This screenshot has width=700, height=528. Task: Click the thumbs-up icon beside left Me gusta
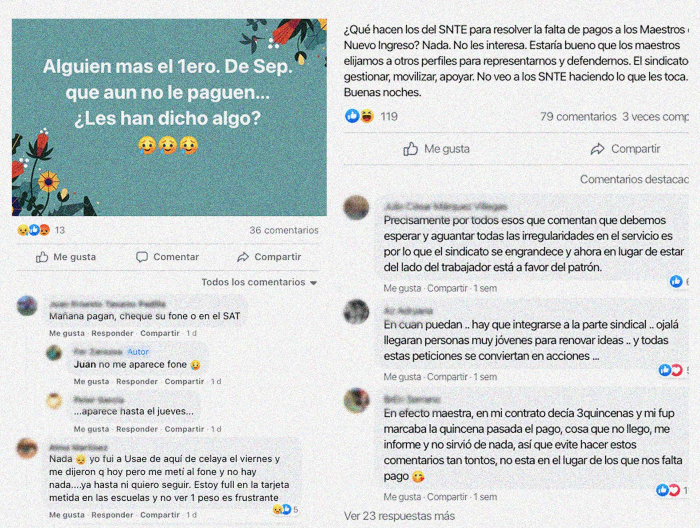click(x=42, y=257)
